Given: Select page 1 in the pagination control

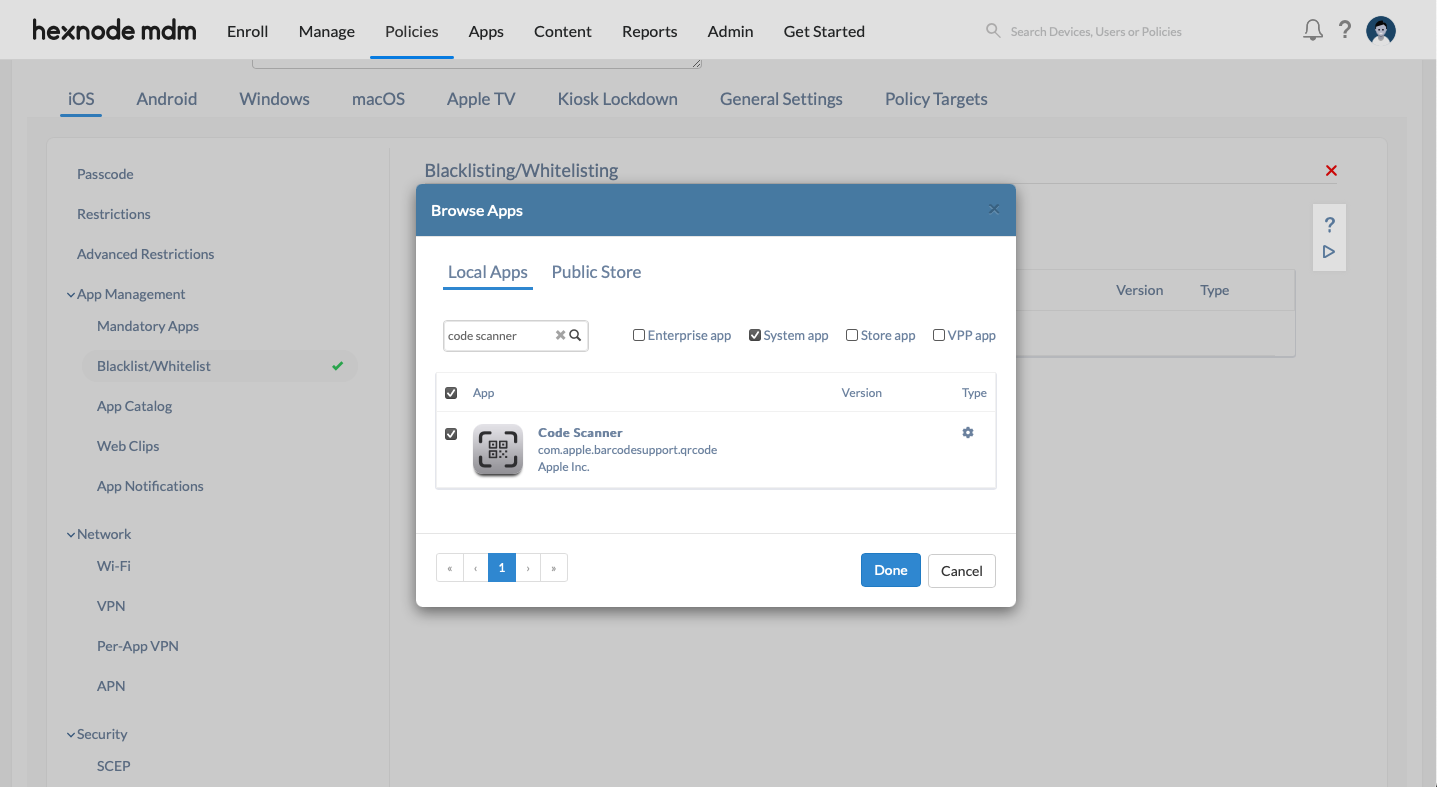Looking at the screenshot, I should [501, 567].
